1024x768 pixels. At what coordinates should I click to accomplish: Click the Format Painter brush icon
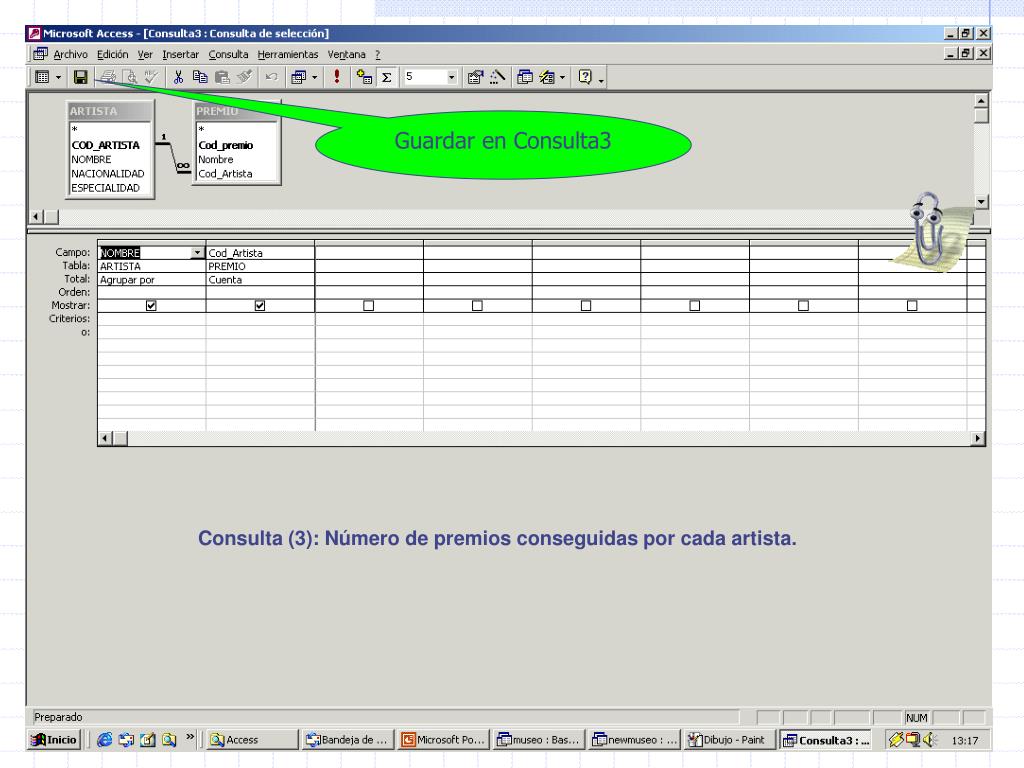tap(245, 77)
